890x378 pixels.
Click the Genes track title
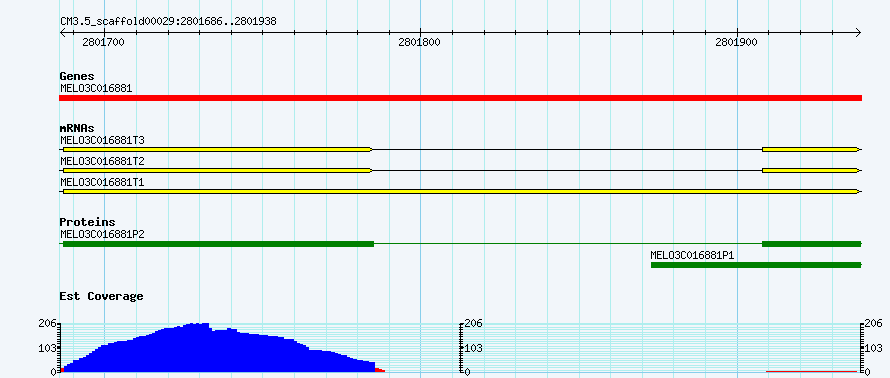point(77,76)
